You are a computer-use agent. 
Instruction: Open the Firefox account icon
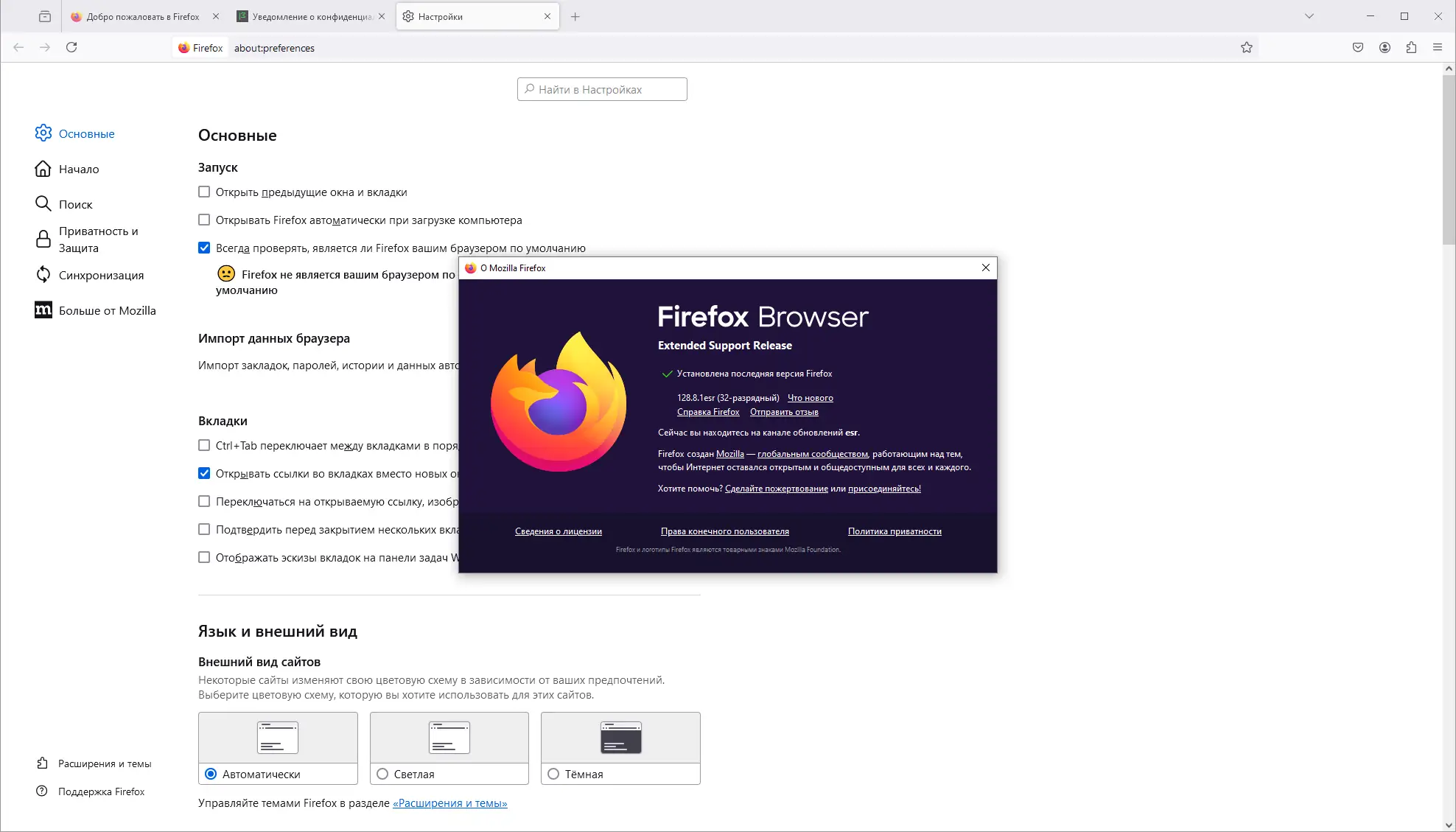(1385, 48)
